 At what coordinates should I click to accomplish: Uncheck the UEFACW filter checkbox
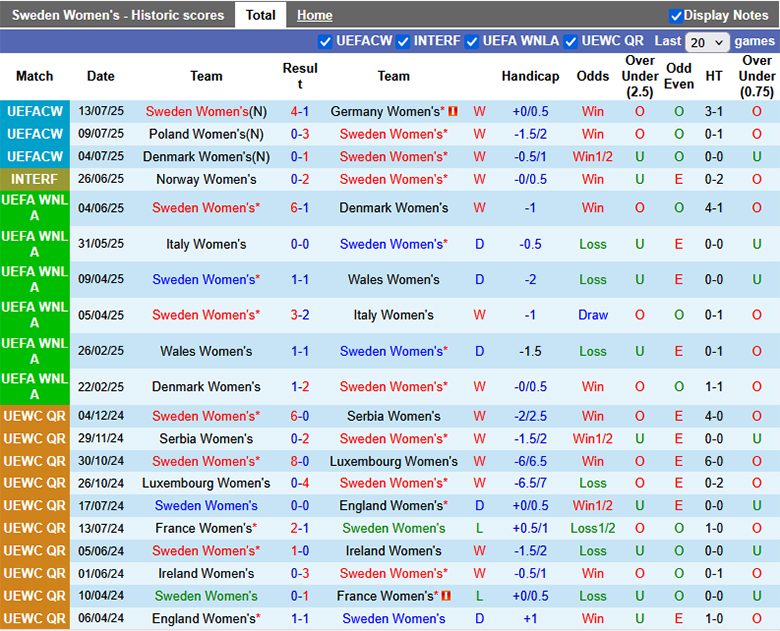pos(325,42)
